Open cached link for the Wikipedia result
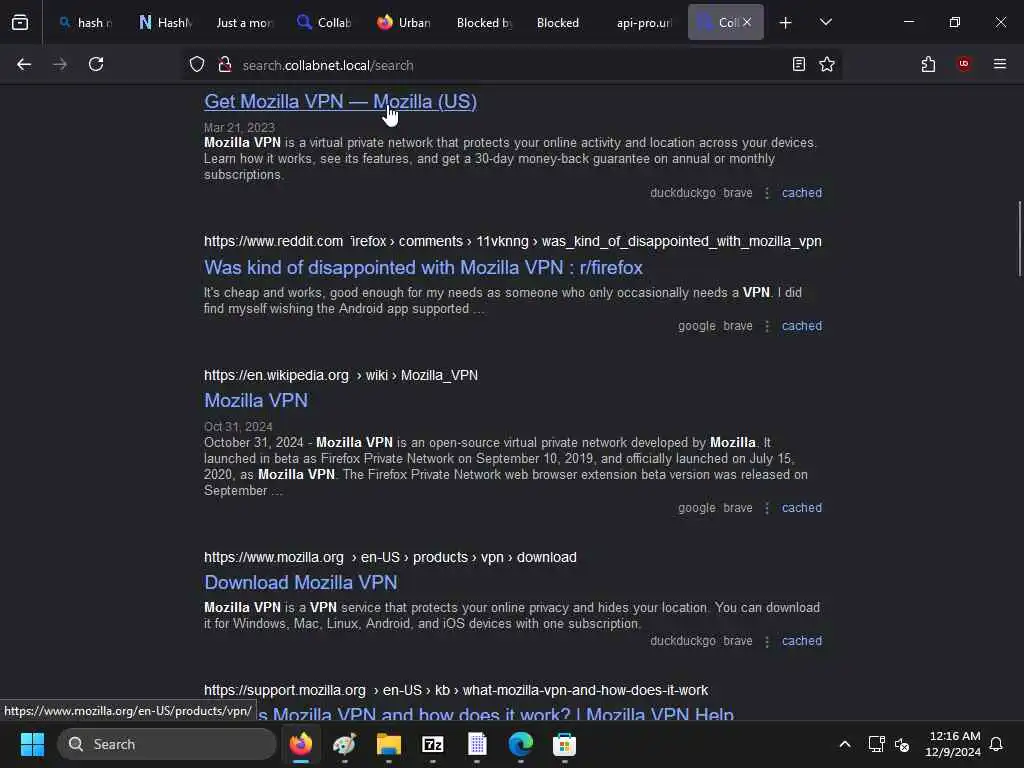The height and width of the screenshot is (768, 1024). [802, 508]
